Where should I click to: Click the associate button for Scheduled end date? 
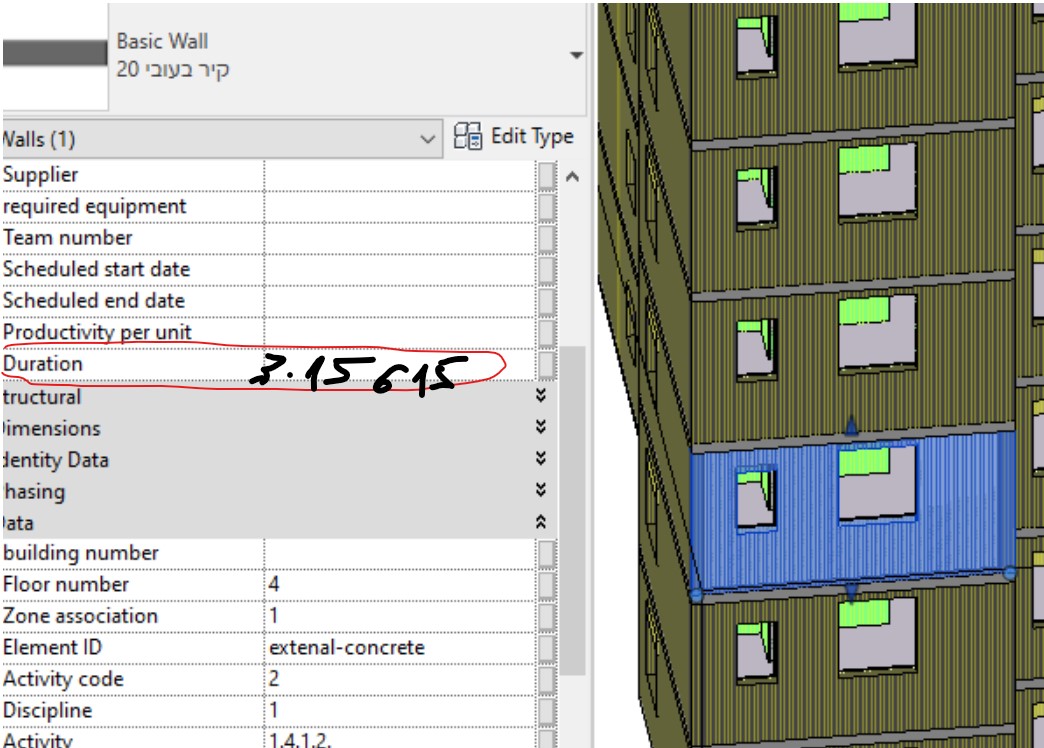547,302
